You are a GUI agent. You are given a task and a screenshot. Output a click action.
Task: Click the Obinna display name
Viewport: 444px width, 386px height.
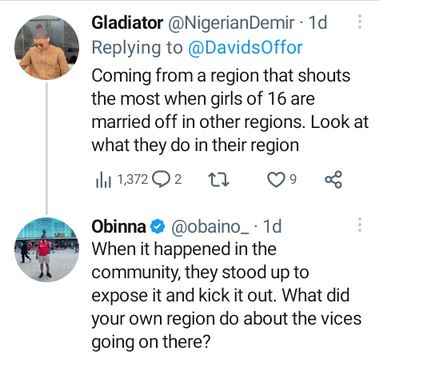coord(119,227)
